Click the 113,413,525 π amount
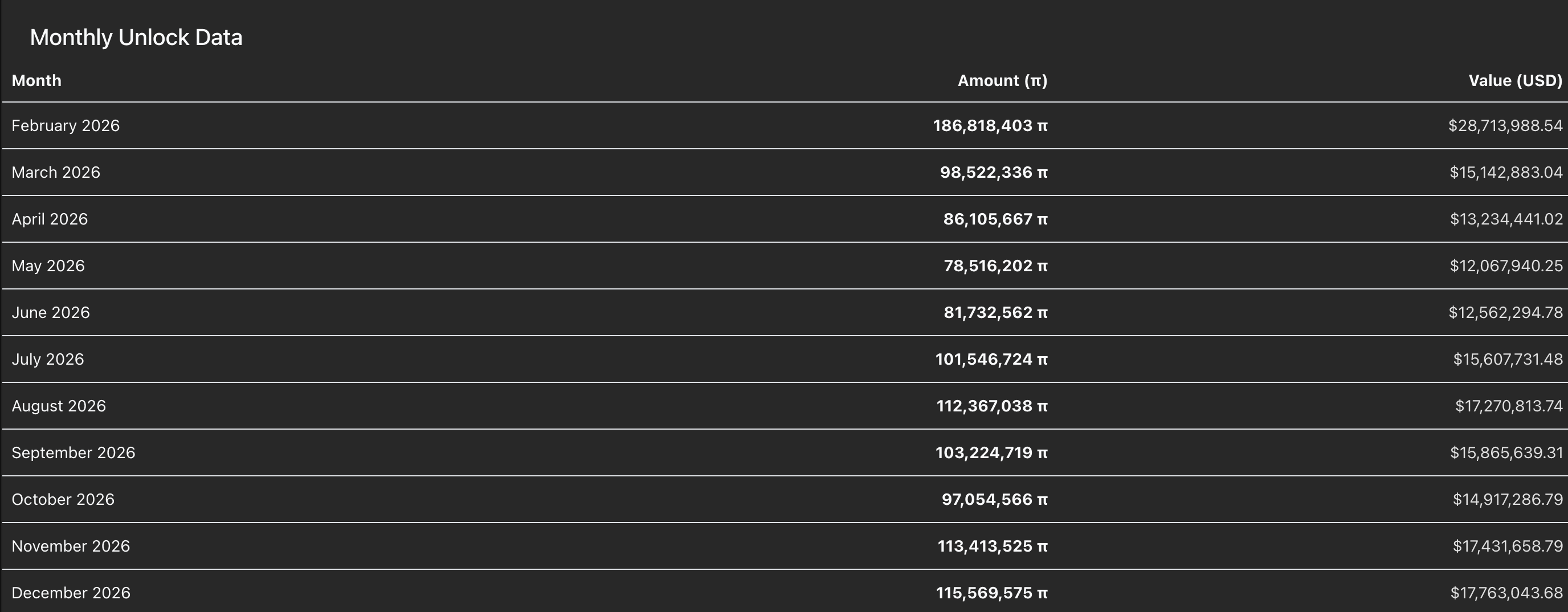 992,546
